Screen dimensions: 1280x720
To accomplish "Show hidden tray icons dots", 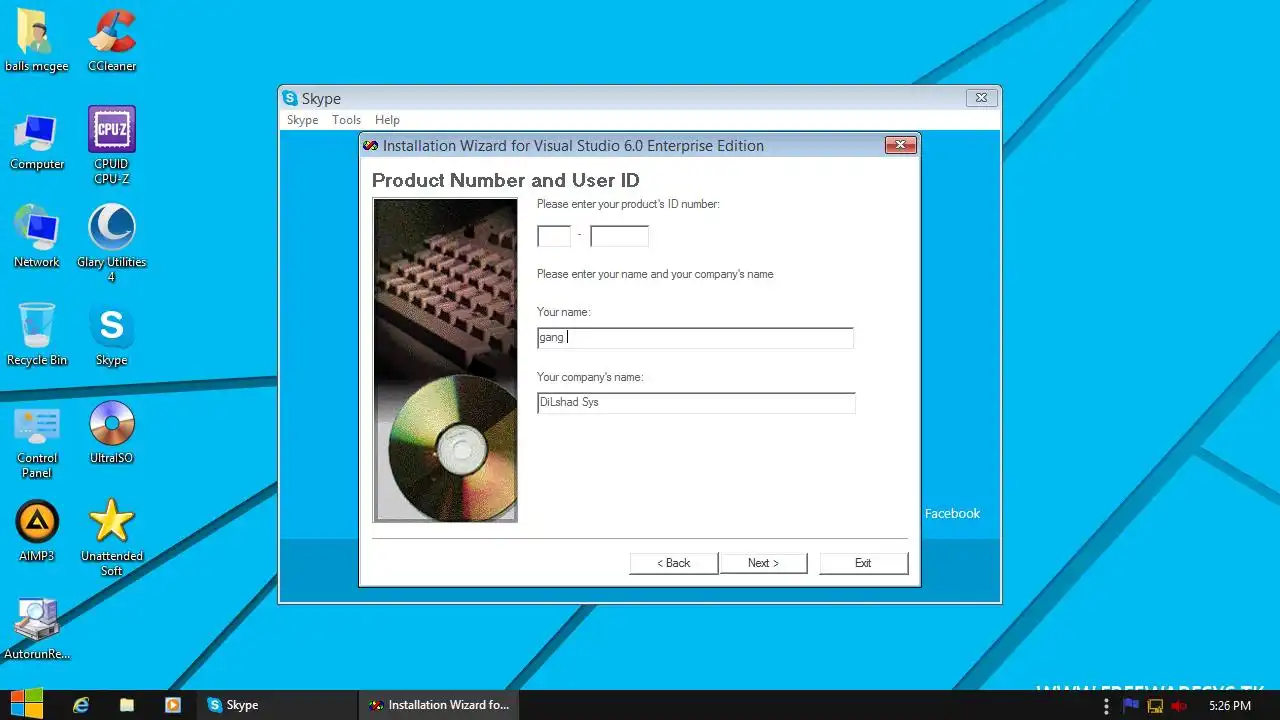I will [x=1106, y=705].
